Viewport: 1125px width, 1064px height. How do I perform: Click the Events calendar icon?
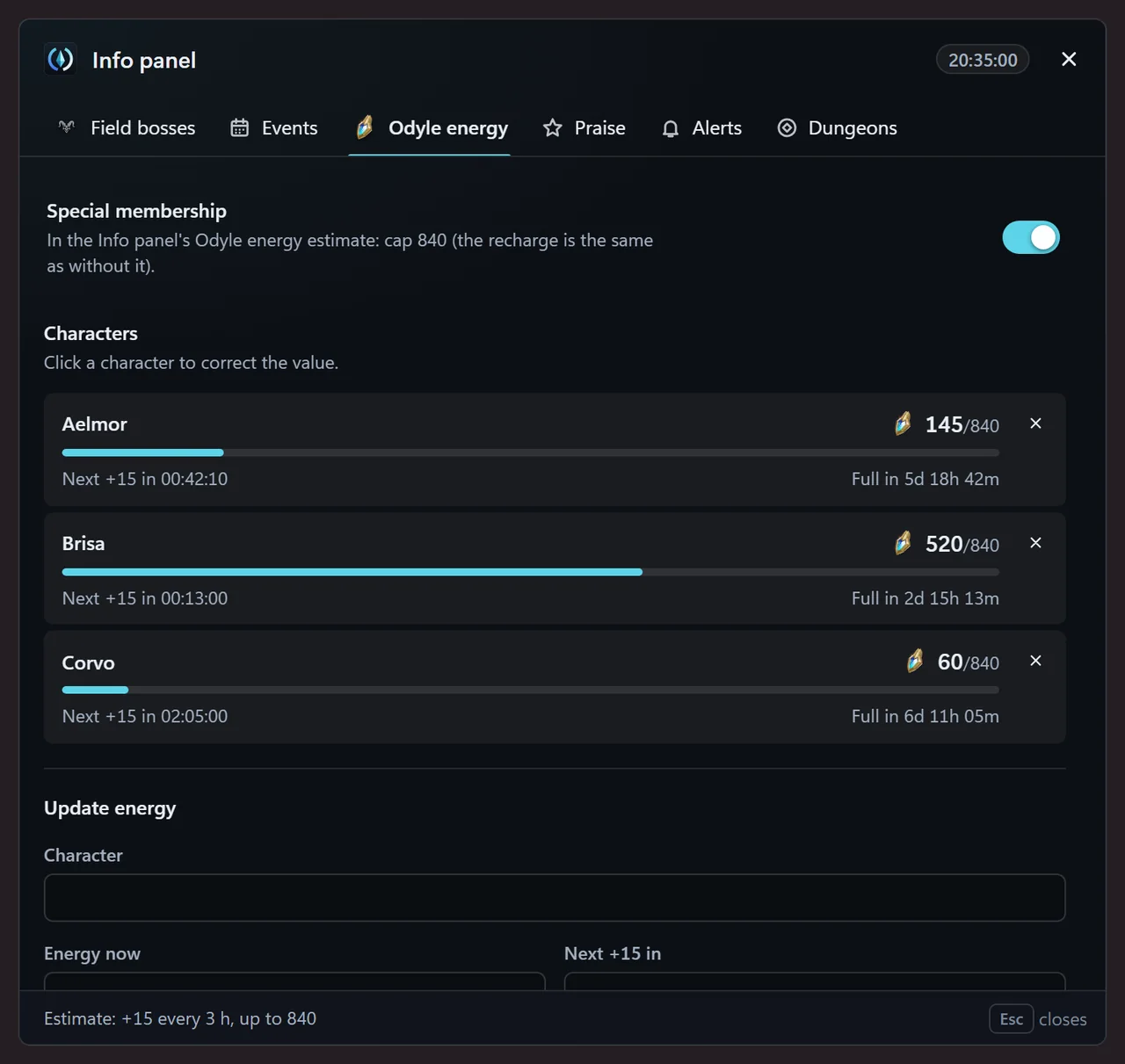coord(239,128)
